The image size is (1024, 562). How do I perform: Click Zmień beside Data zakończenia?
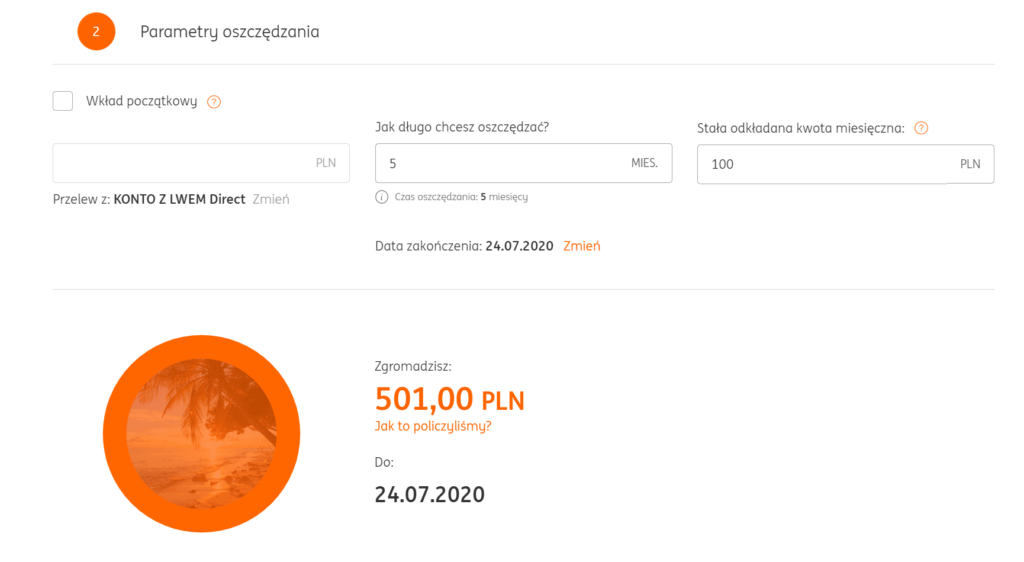tap(582, 246)
